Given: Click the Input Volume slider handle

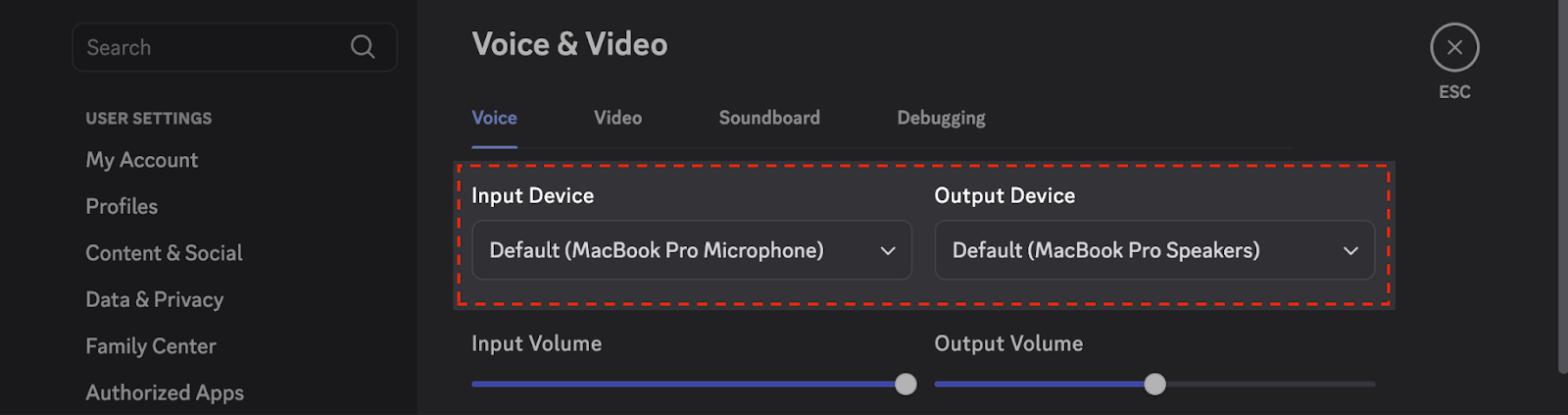Looking at the screenshot, I should (x=906, y=384).
